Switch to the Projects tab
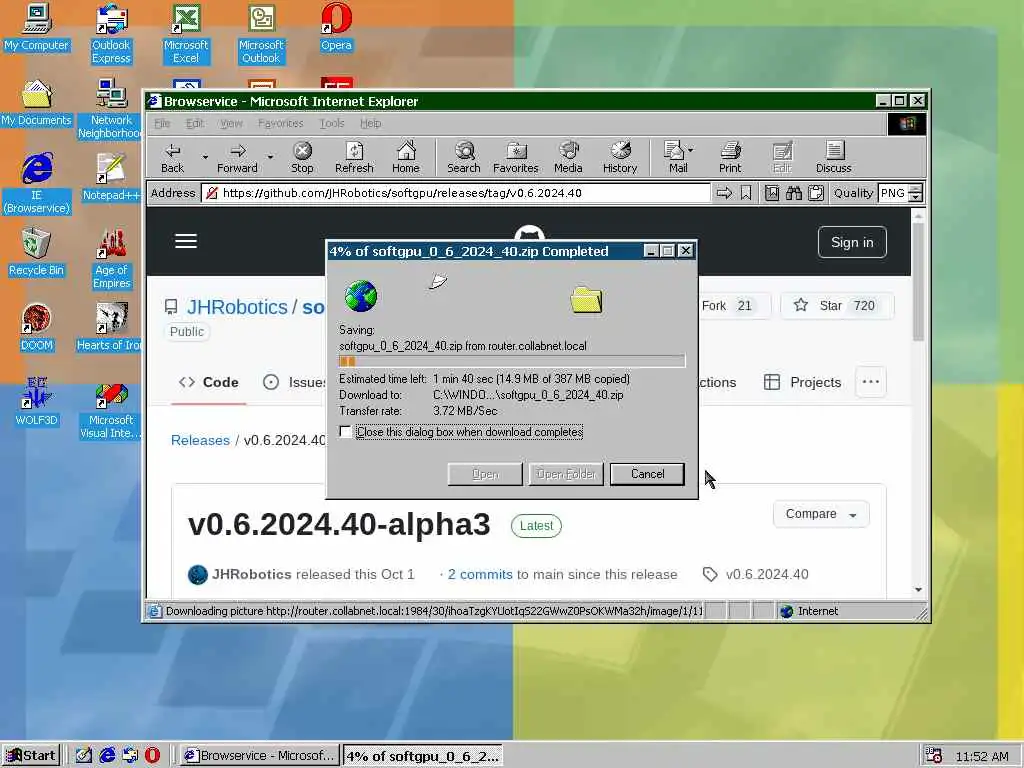 tap(803, 383)
